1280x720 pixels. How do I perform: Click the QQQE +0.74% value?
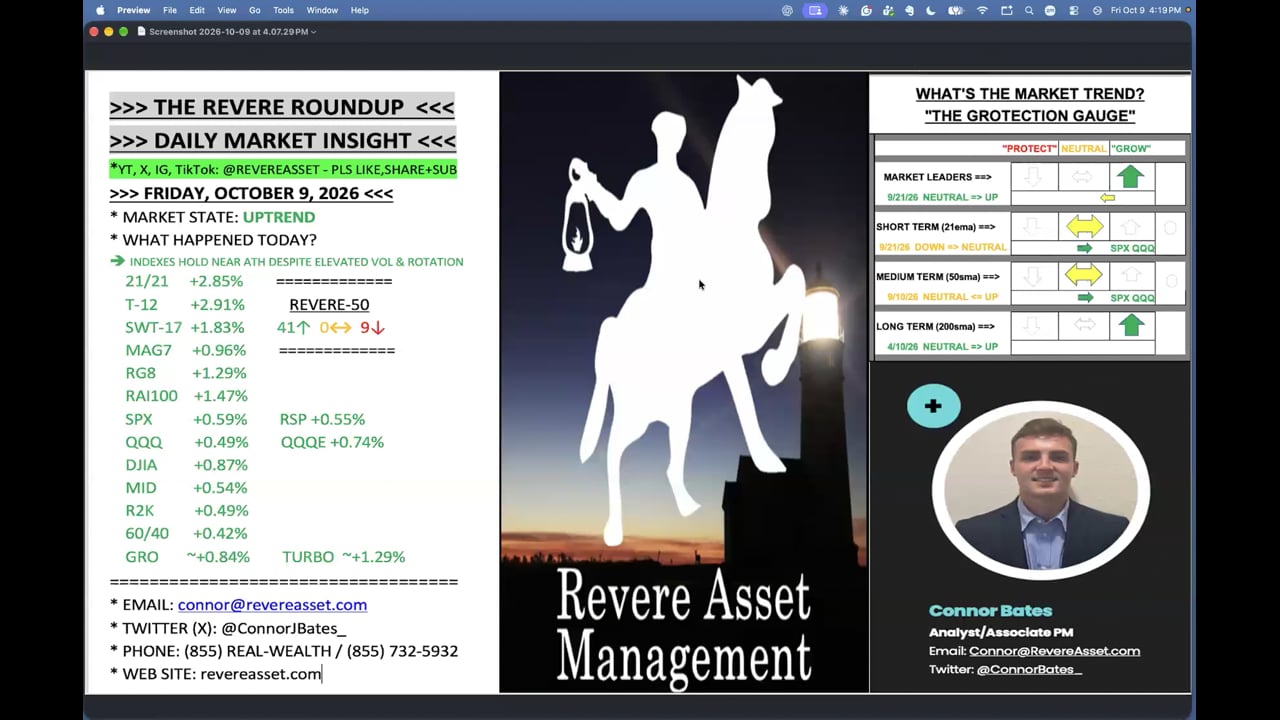pyautogui.click(x=332, y=442)
